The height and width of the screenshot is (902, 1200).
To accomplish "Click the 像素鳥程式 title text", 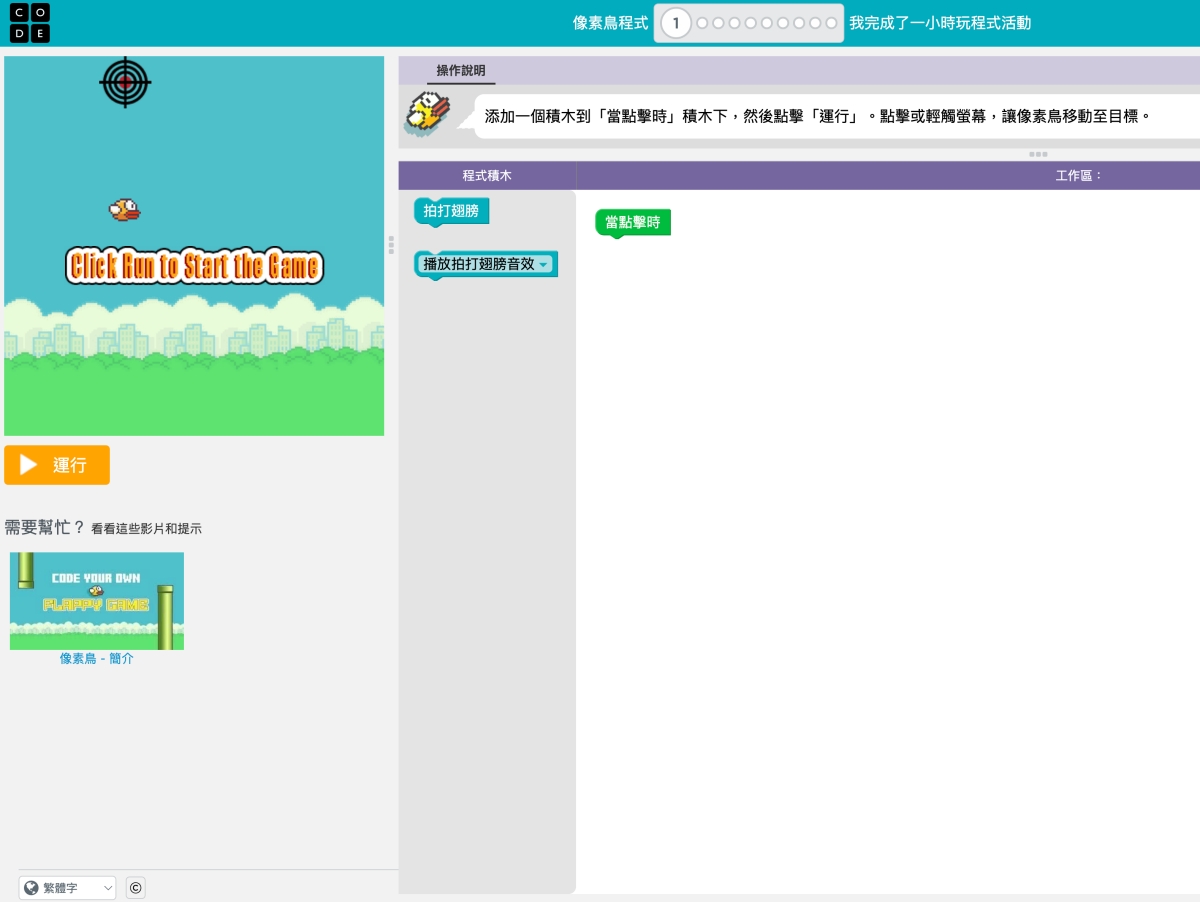I will tap(611, 23).
